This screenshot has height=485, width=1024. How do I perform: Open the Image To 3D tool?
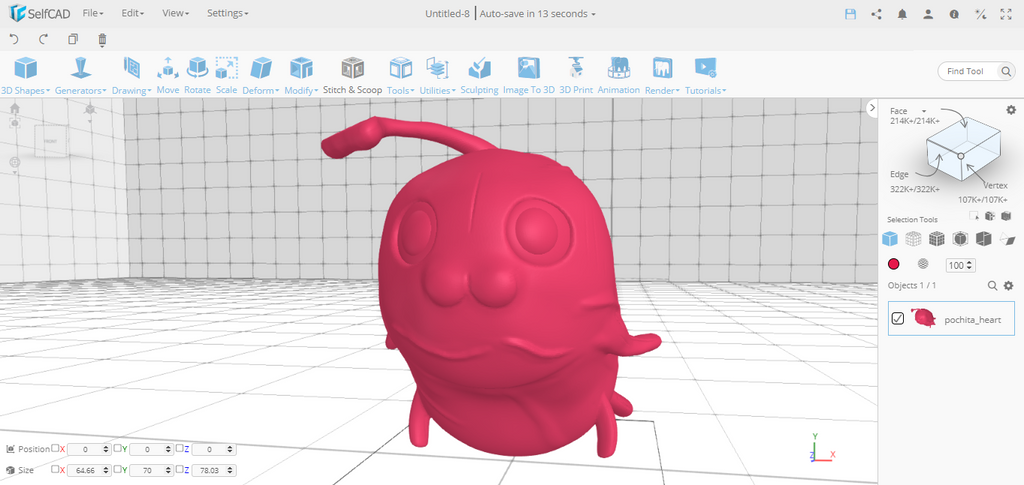(528, 68)
